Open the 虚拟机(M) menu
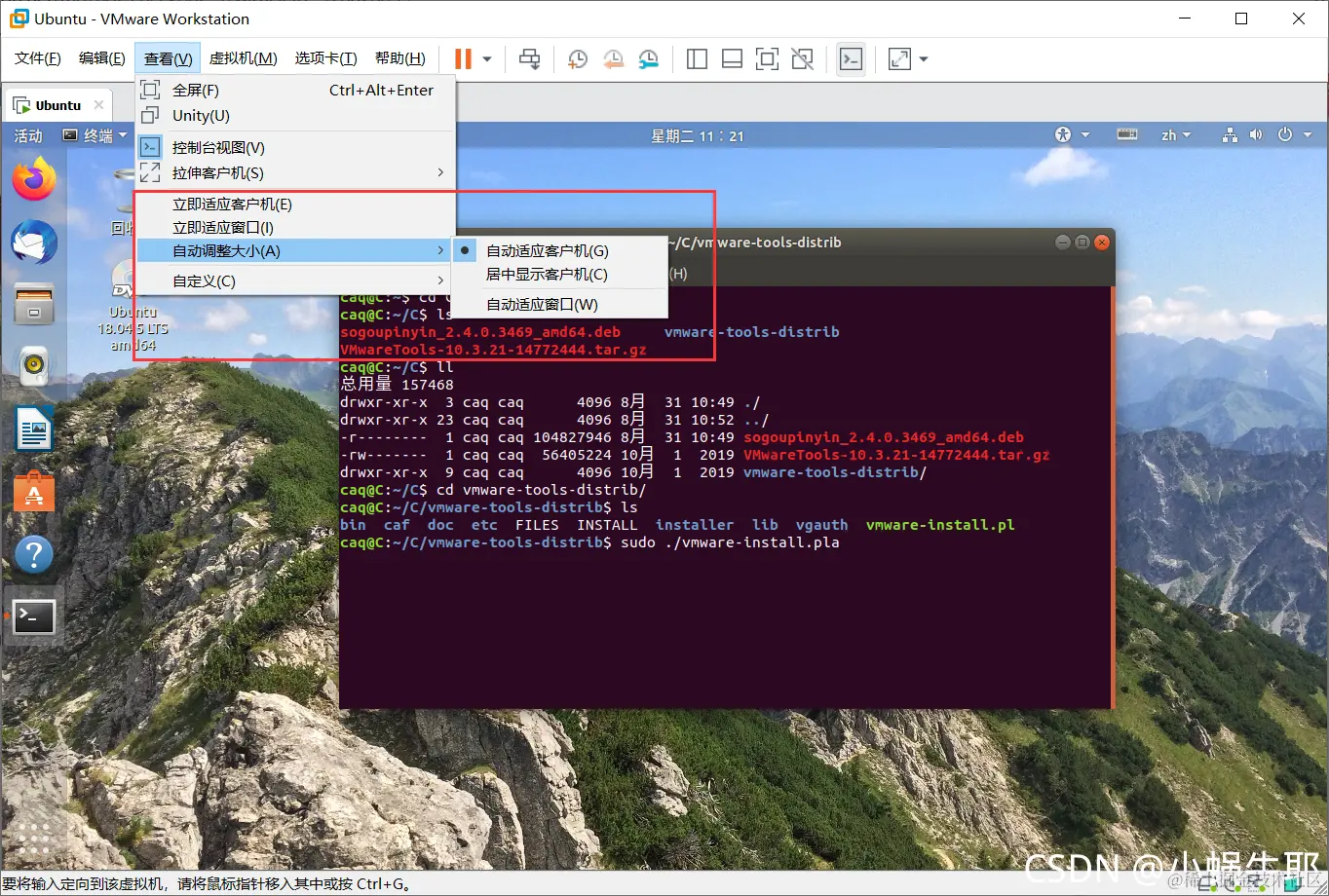 [x=244, y=58]
